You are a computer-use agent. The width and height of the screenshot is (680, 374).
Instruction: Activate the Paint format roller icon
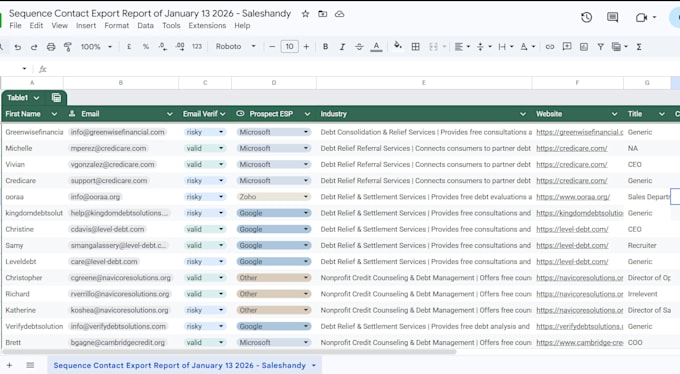(68, 47)
